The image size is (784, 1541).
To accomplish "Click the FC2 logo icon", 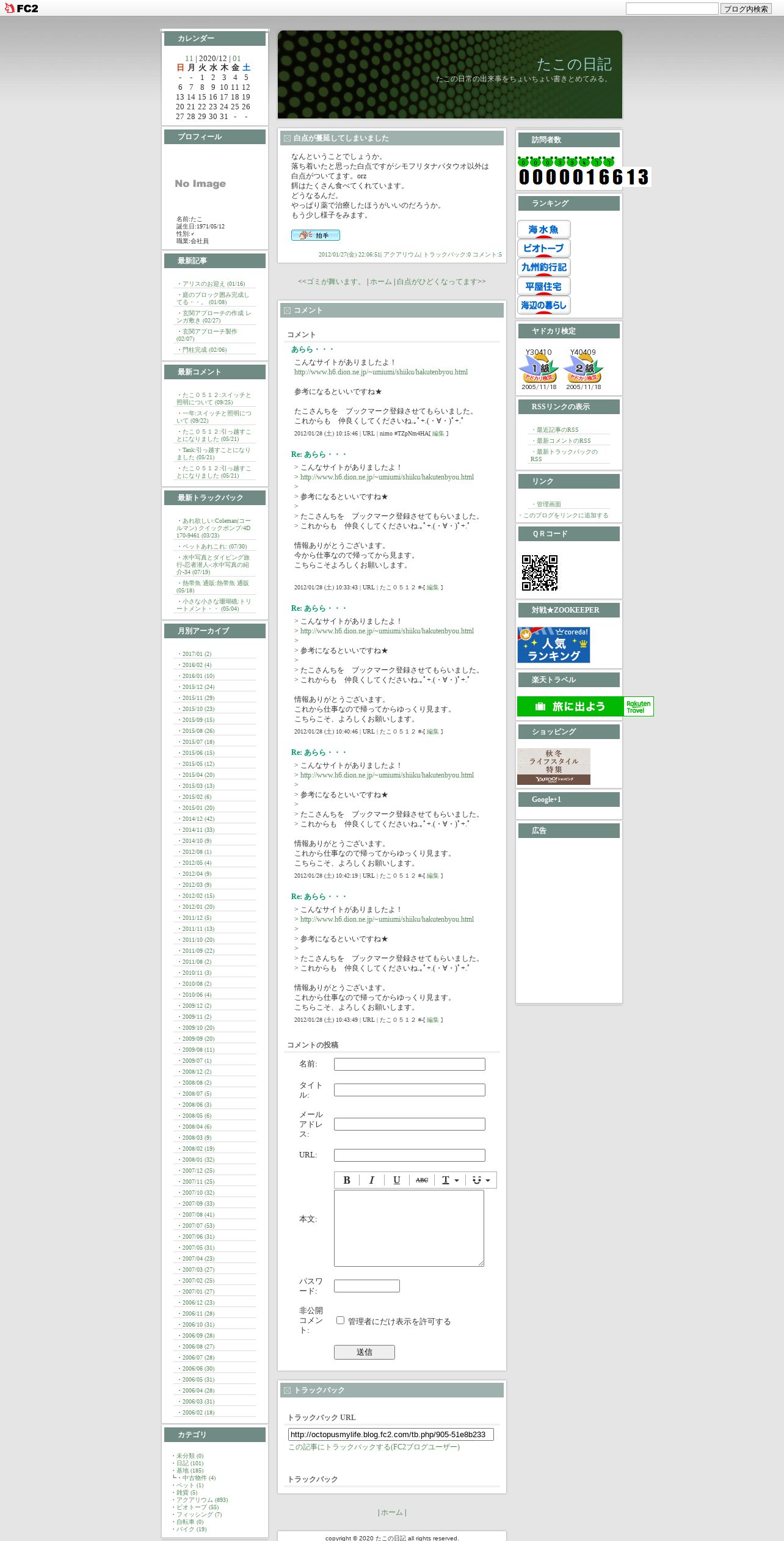I will coord(21,8).
